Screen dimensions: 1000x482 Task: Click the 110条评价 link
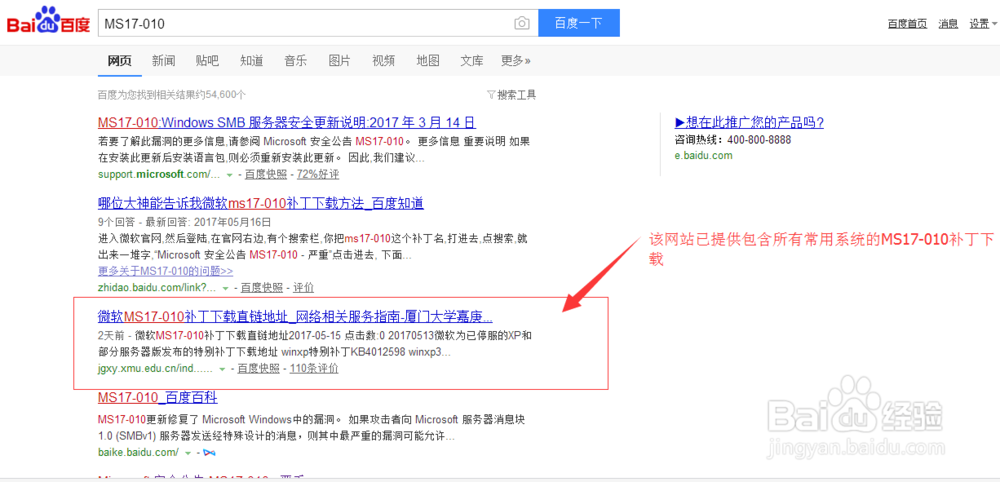[314, 369]
